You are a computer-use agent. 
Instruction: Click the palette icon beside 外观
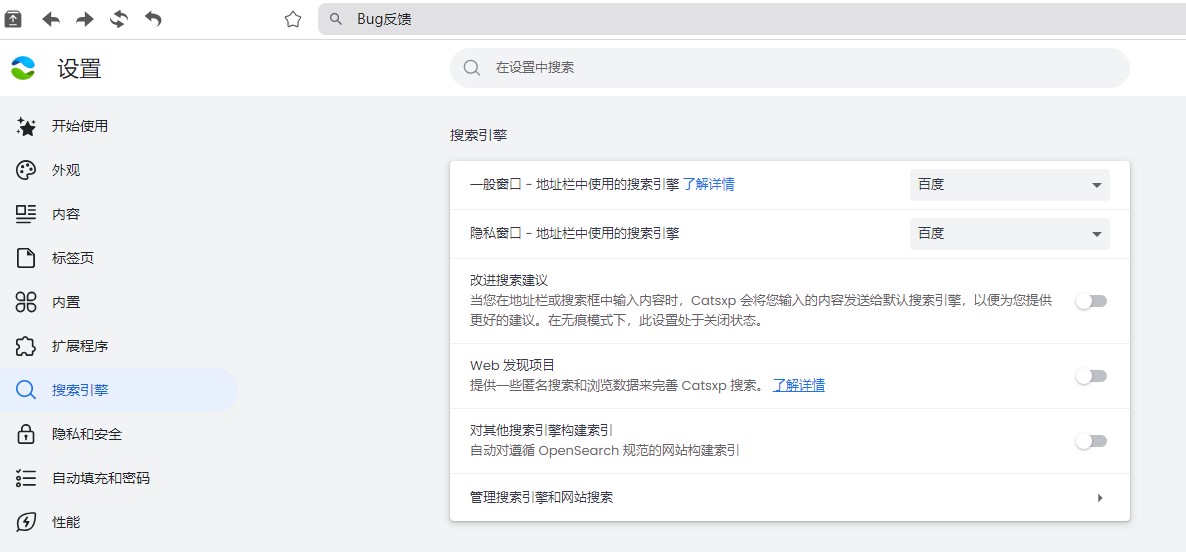click(x=26, y=171)
